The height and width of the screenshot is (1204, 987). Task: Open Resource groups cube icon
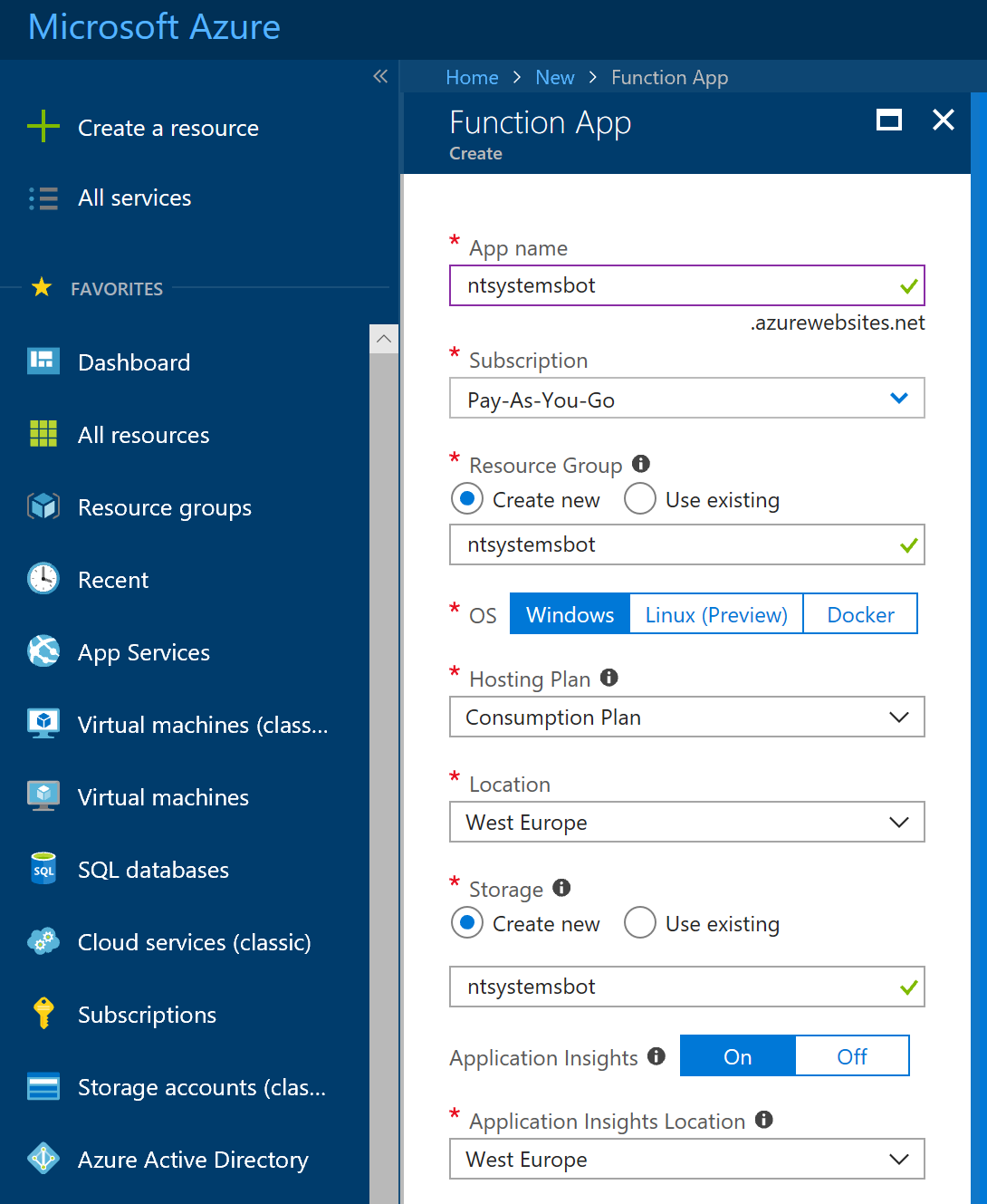(x=43, y=506)
